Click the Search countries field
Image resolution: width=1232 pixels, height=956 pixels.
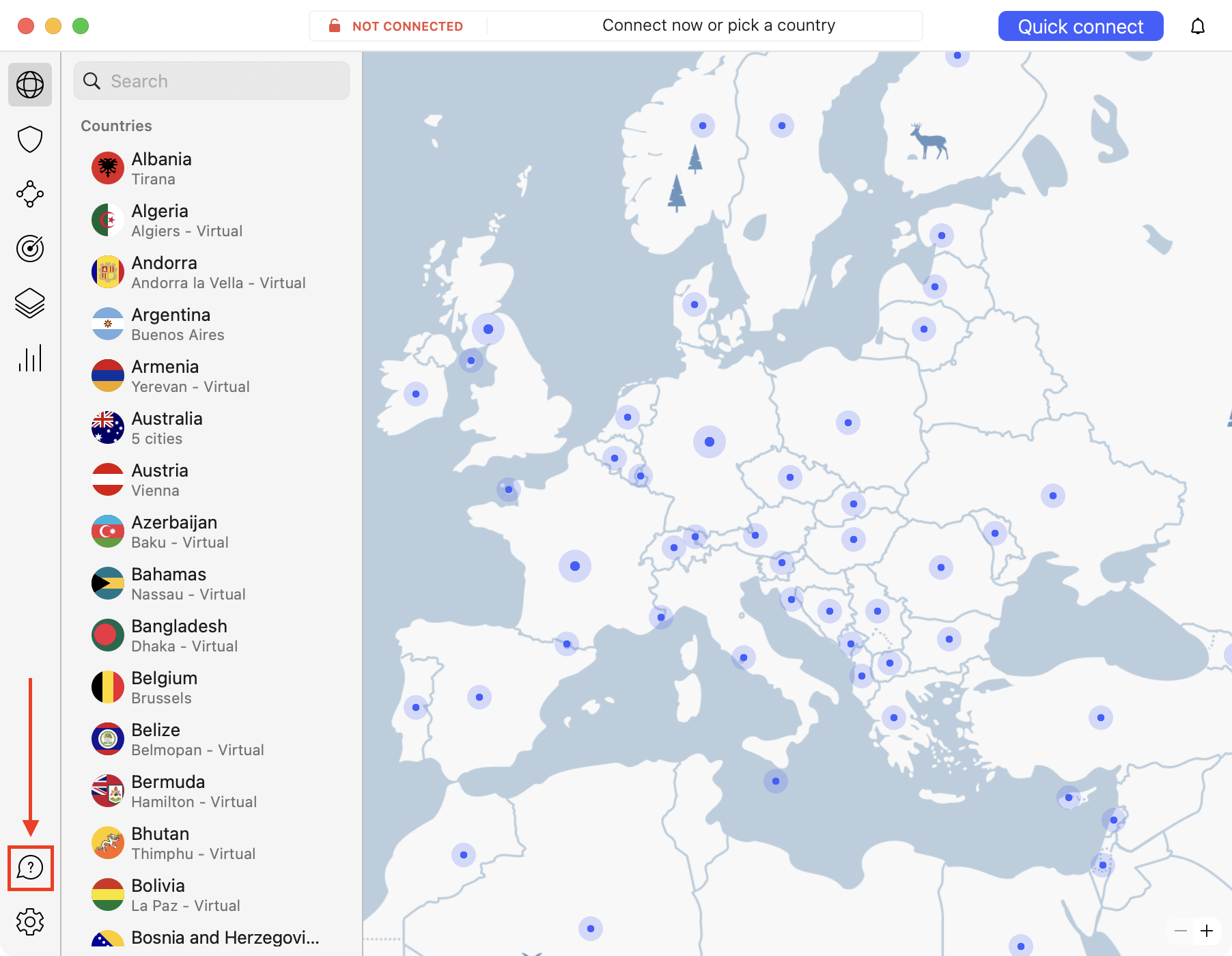(212, 81)
